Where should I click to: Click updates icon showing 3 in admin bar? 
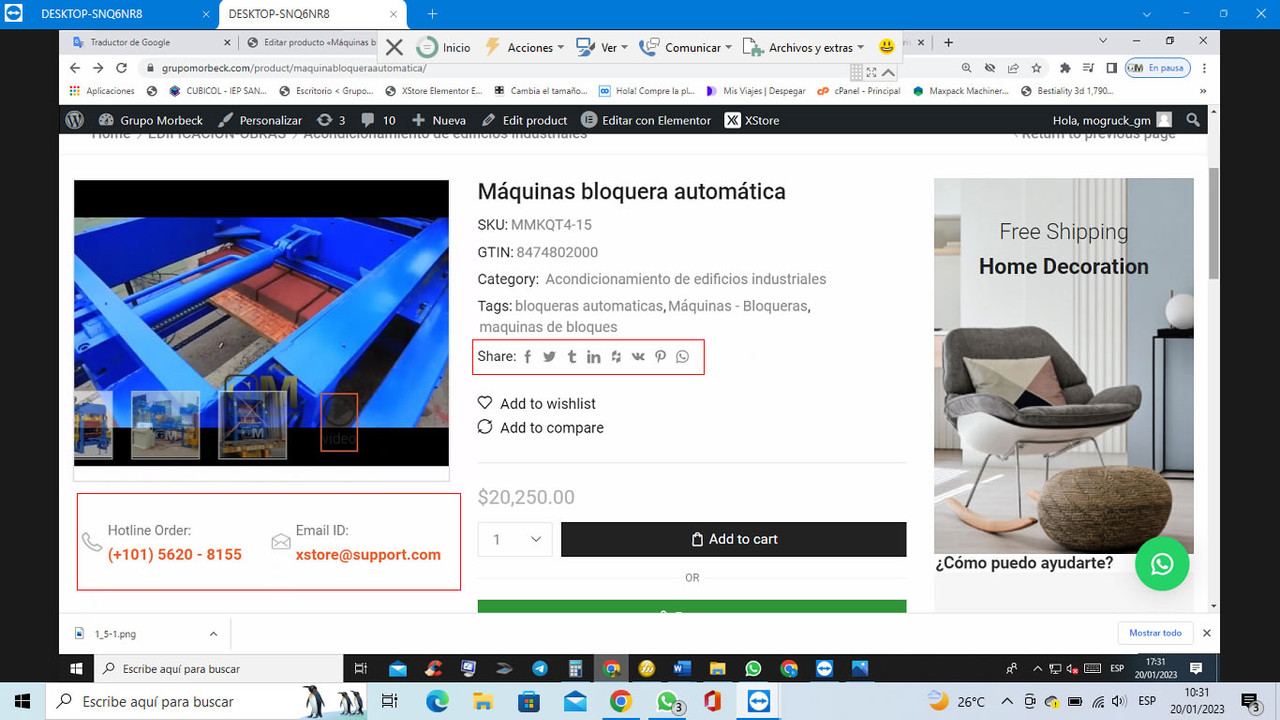pyautogui.click(x=328, y=120)
